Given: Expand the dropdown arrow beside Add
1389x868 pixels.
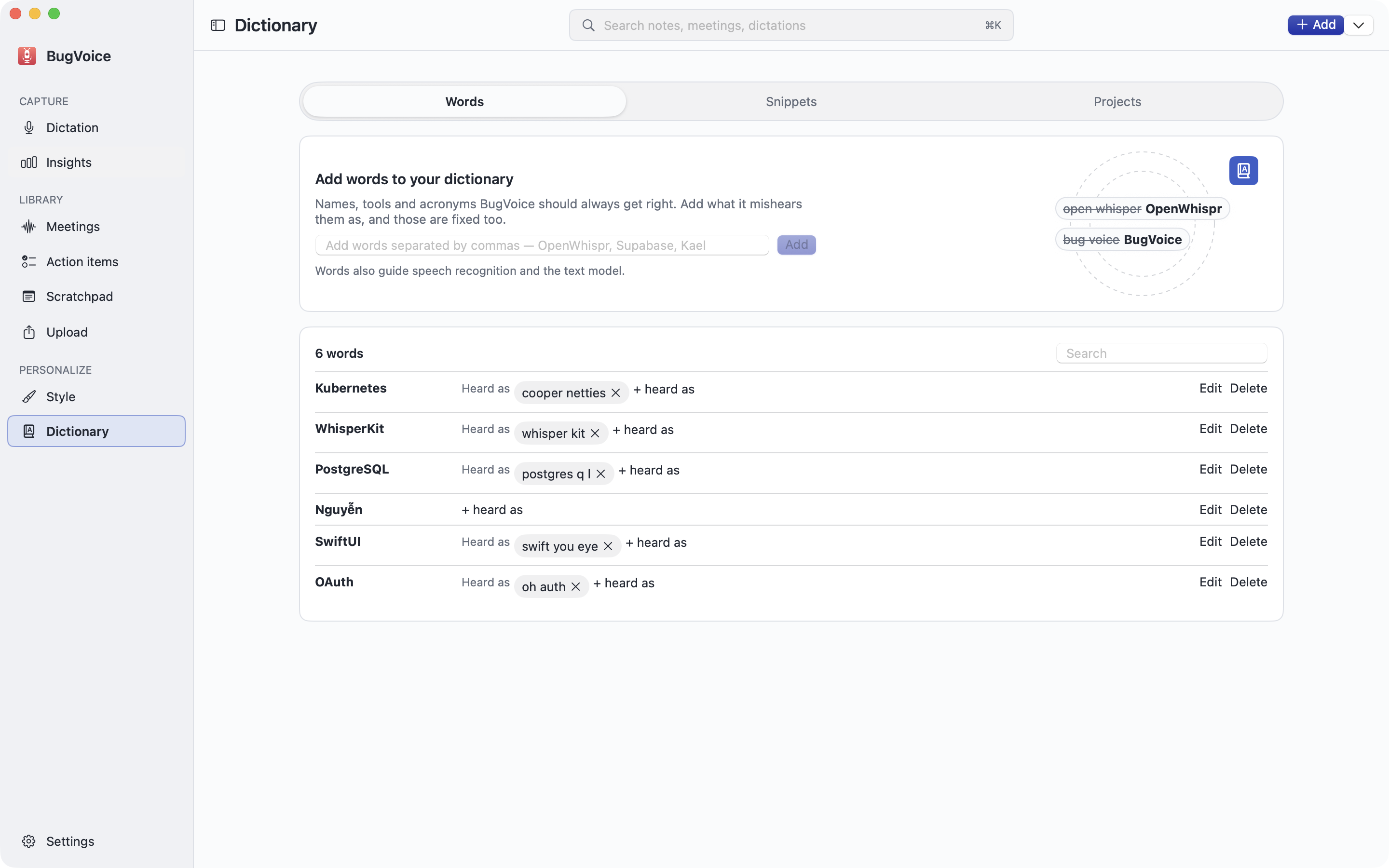Looking at the screenshot, I should [1359, 25].
